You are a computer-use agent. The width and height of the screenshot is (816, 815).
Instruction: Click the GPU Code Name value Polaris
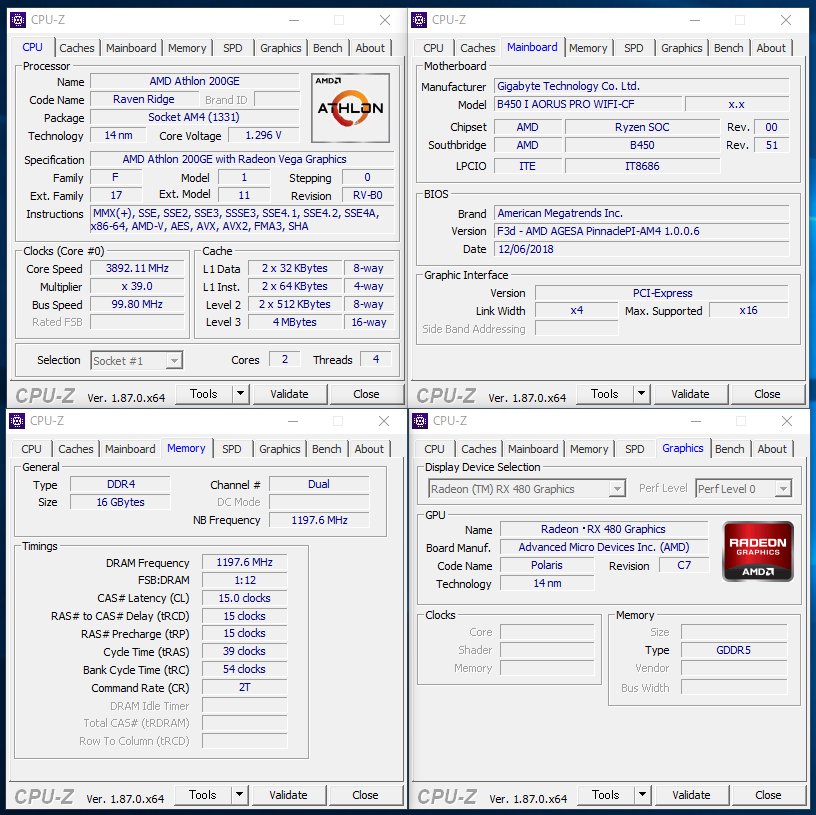547,565
